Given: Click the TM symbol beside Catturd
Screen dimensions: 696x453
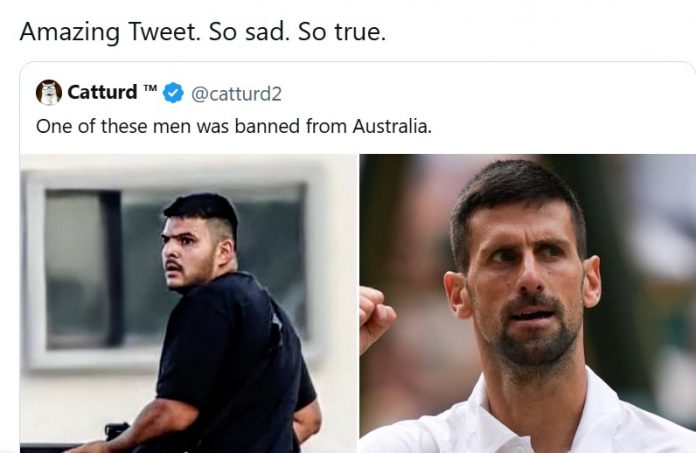Looking at the screenshot, I should (150, 90).
